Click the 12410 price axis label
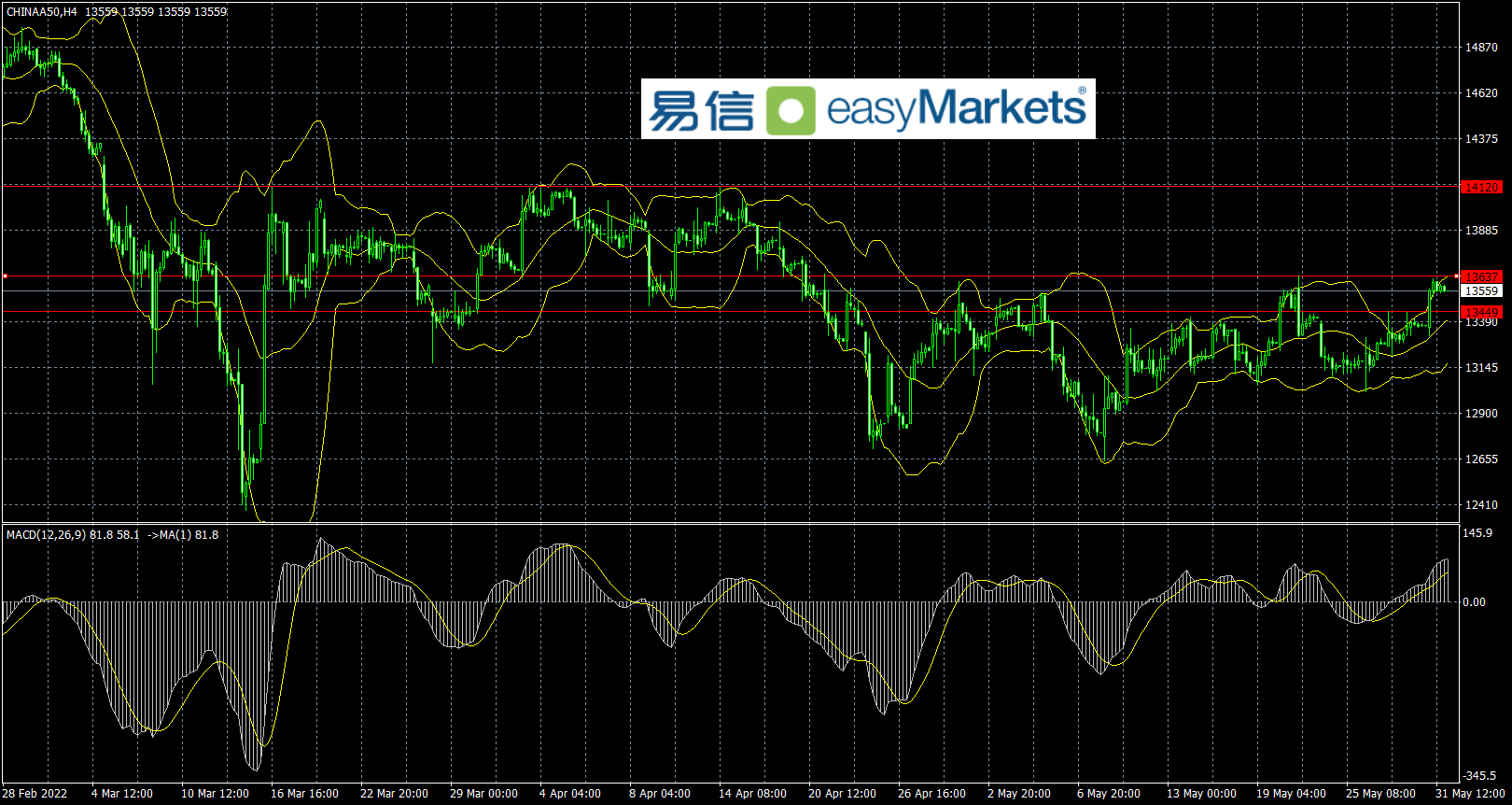Image resolution: width=1512 pixels, height=805 pixels. click(1481, 504)
